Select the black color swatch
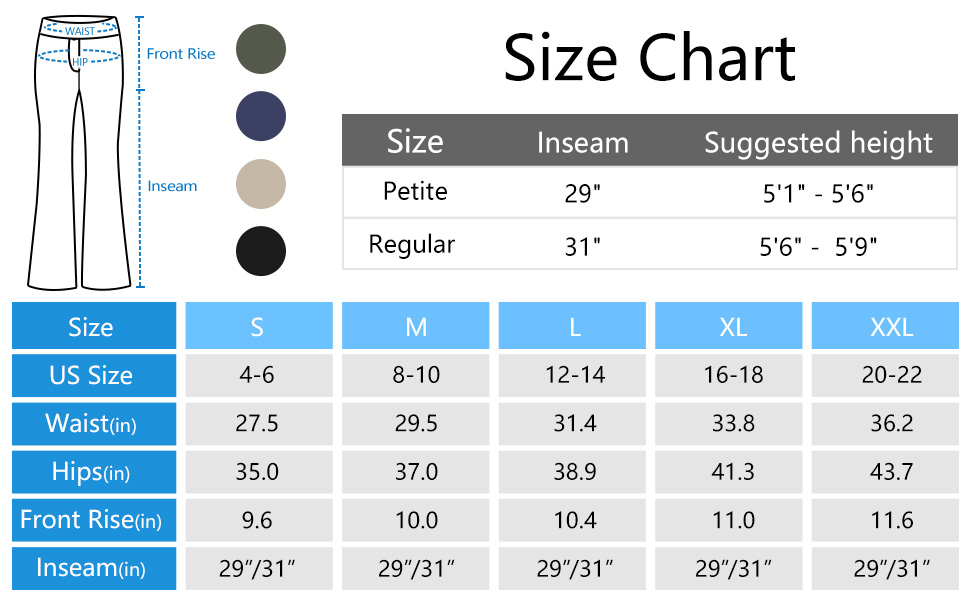The height and width of the screenshot is (600, 970). 261,251
